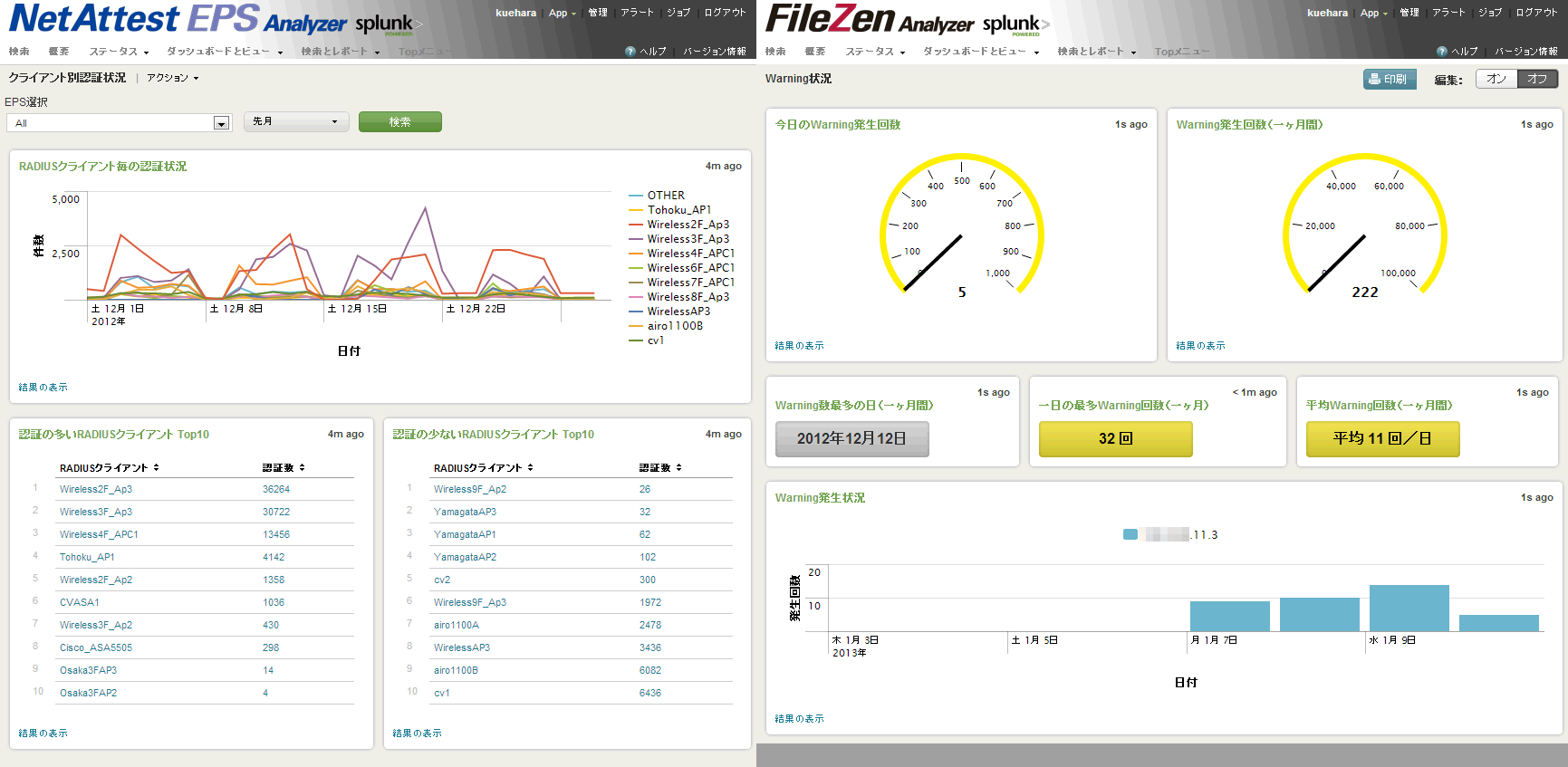Click 結果の表示 under Warning発生状況 chart
1568x767 pixels.
800,719
